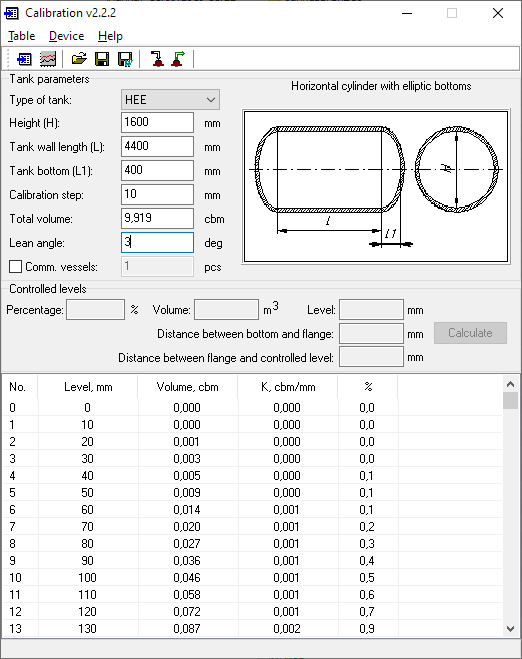Click the Calibration step field
This screenshot has width=522, height=659.
pos(157,194)
